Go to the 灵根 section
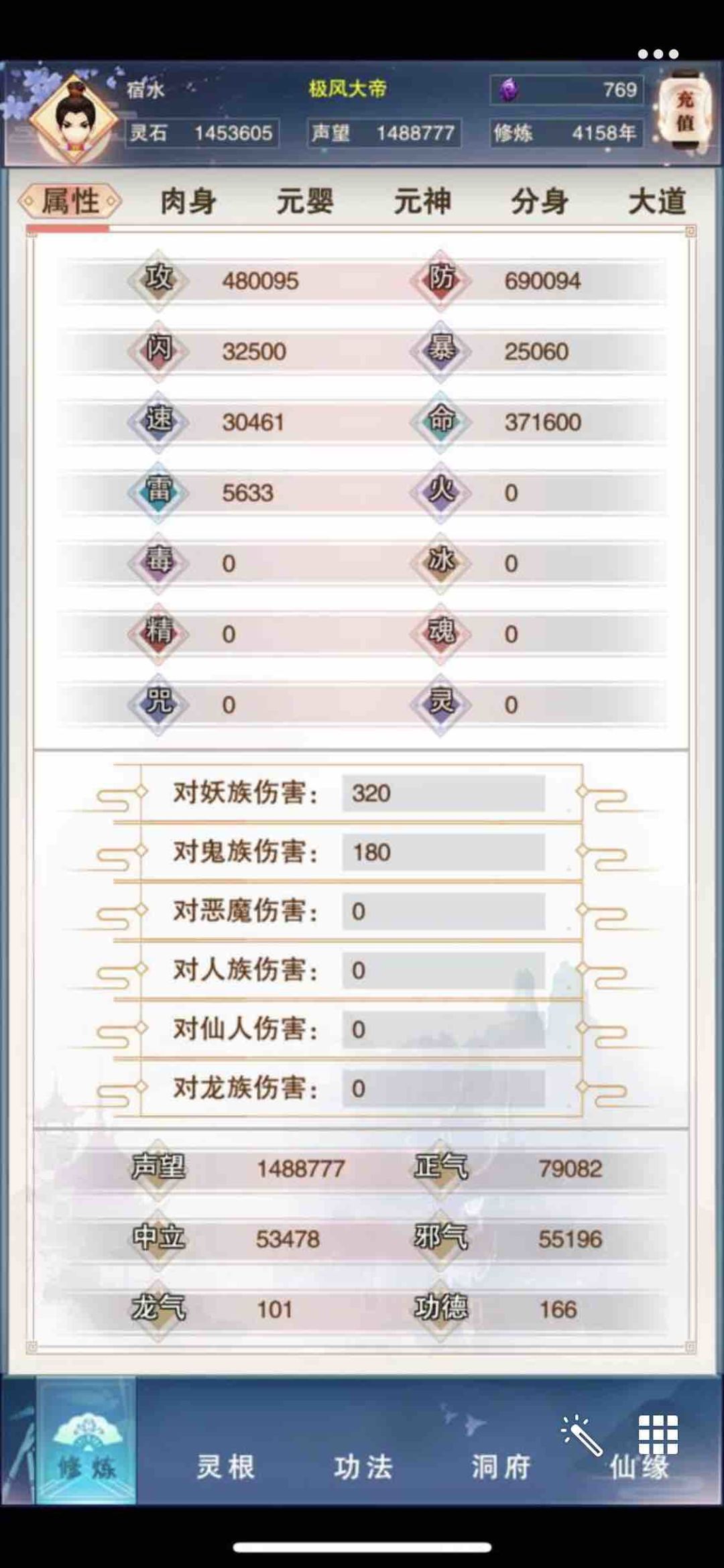This screenshot has height=1568, width=724. [226, 1467]
